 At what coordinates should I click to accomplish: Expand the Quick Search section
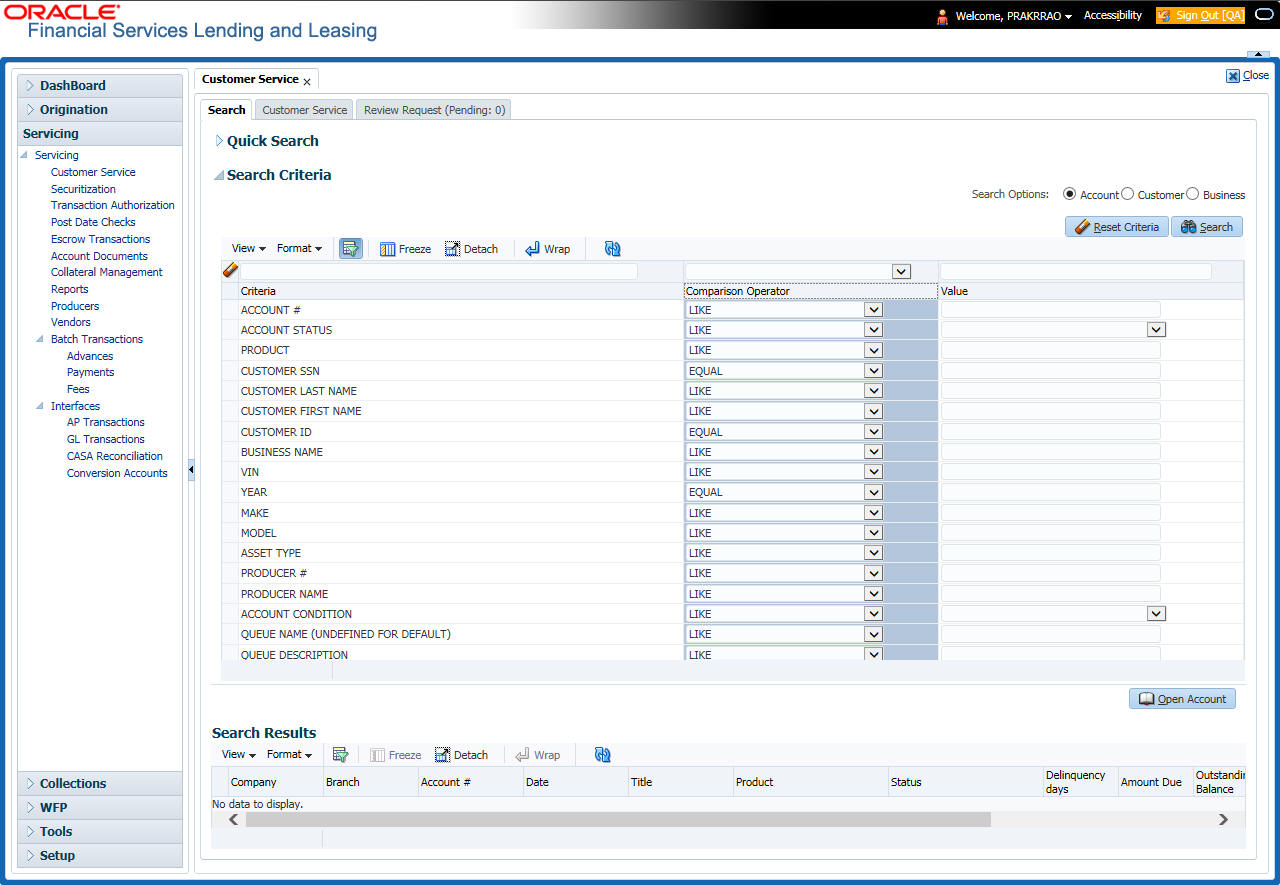click(x=220, y=141)
